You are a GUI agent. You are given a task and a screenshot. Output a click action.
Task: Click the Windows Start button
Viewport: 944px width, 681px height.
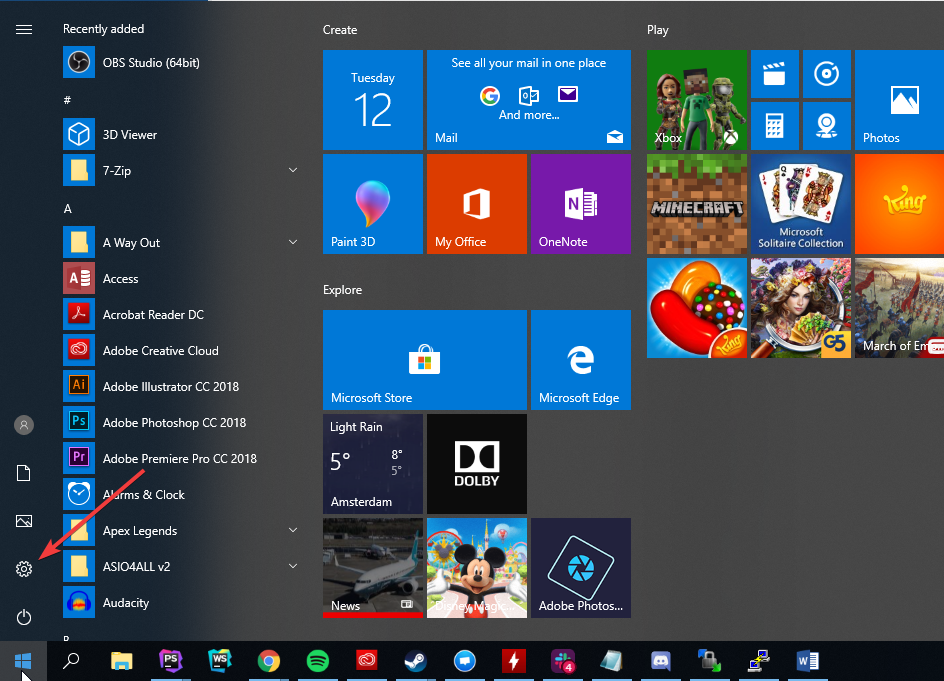(x=23, y=660)
